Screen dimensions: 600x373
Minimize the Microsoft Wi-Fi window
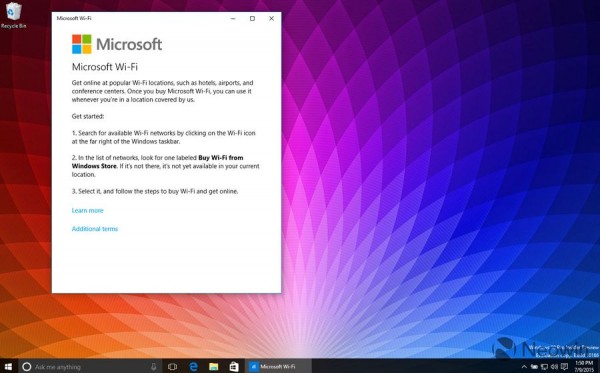point(233,18)
